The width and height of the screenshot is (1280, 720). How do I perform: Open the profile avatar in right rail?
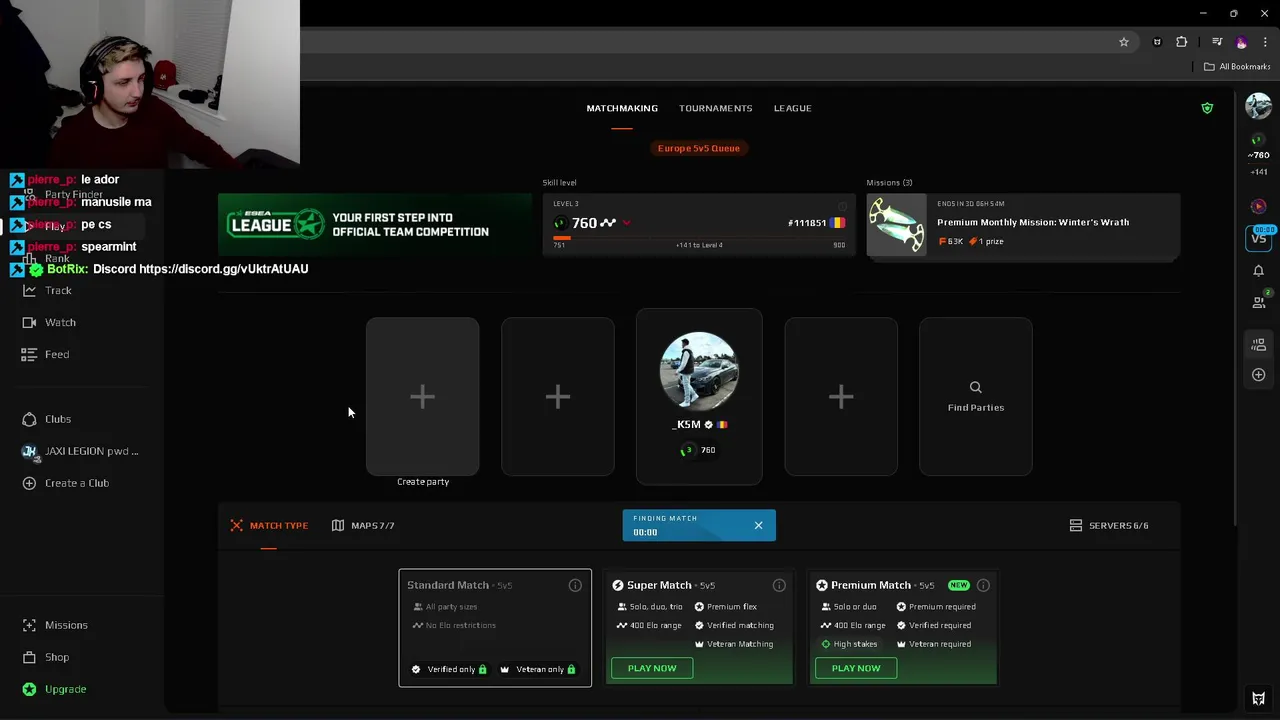1258,105
